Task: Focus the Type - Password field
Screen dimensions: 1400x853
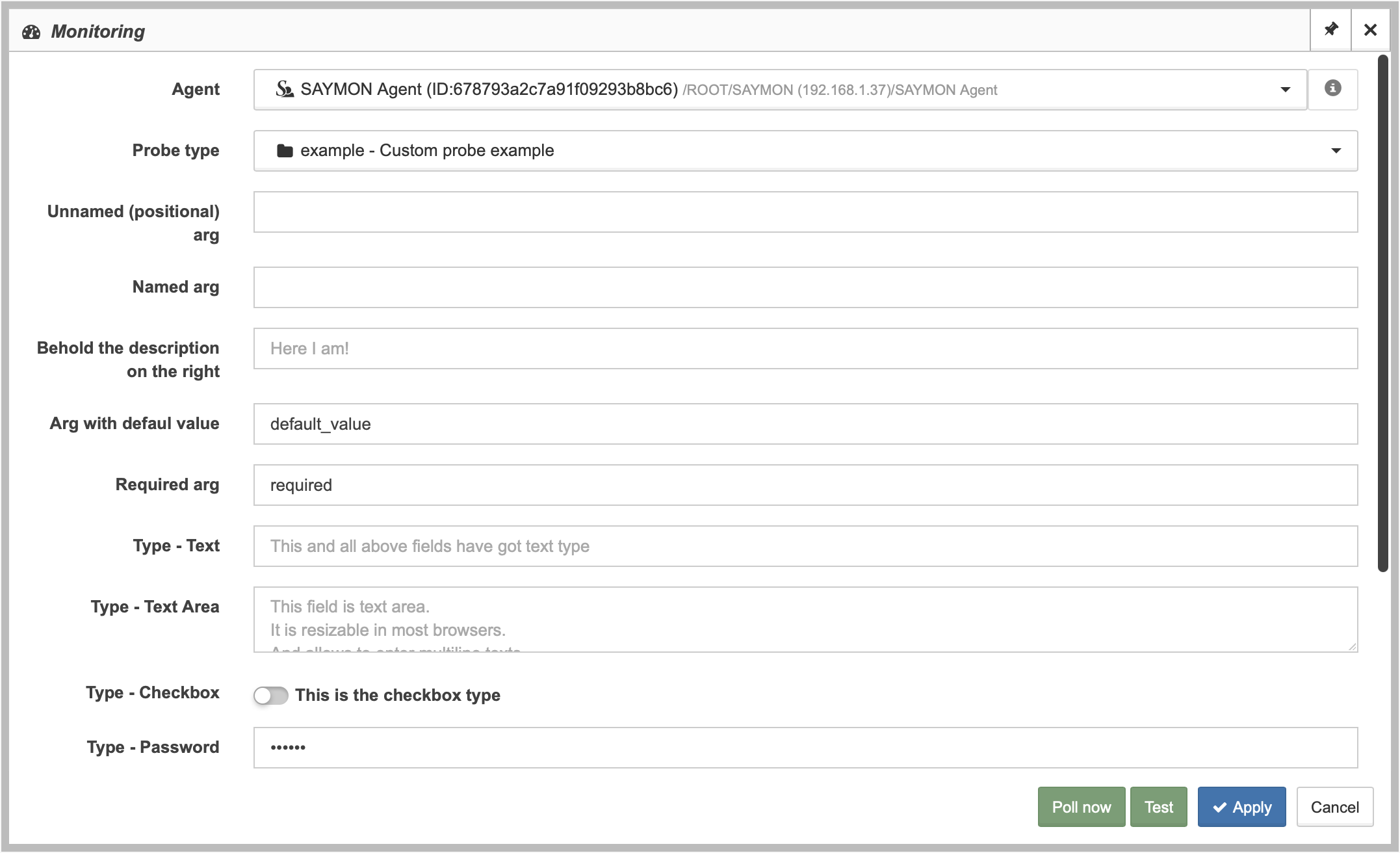Action: [x=805, y=748]
